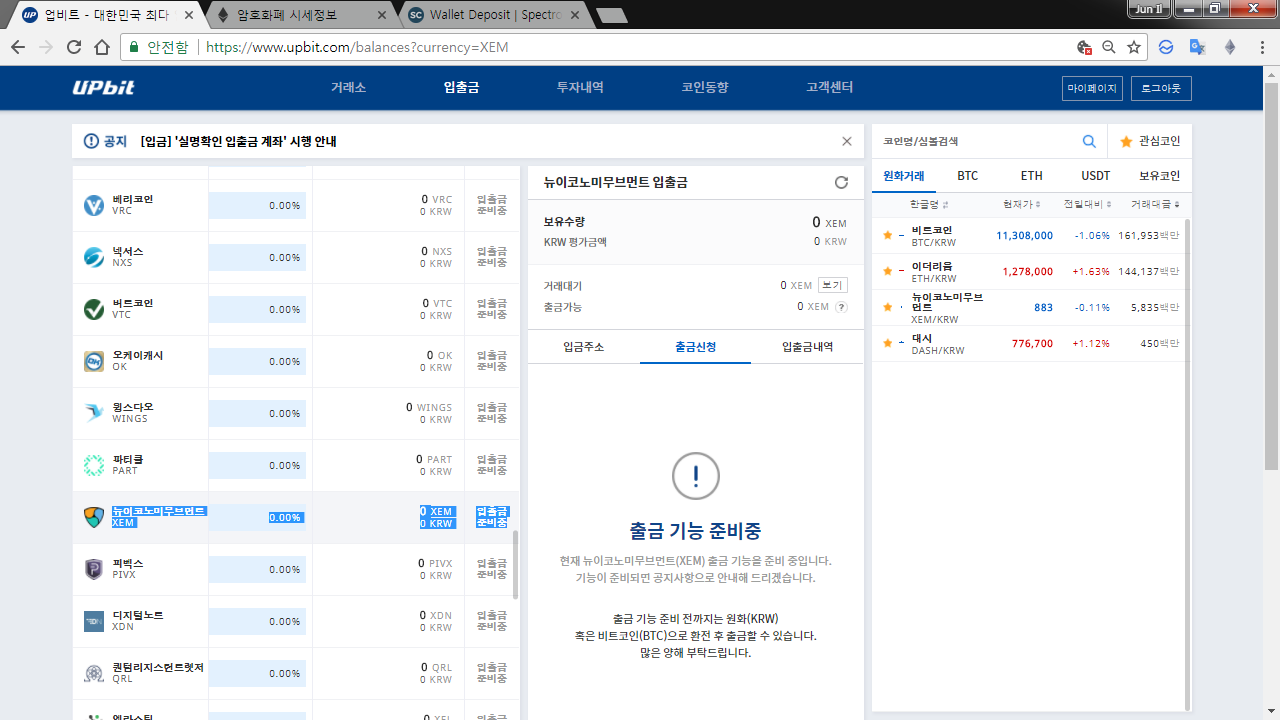Open the 투자내역 menu in header
The height and width of the screenshot is (720, 1280).
coord(580,88)
